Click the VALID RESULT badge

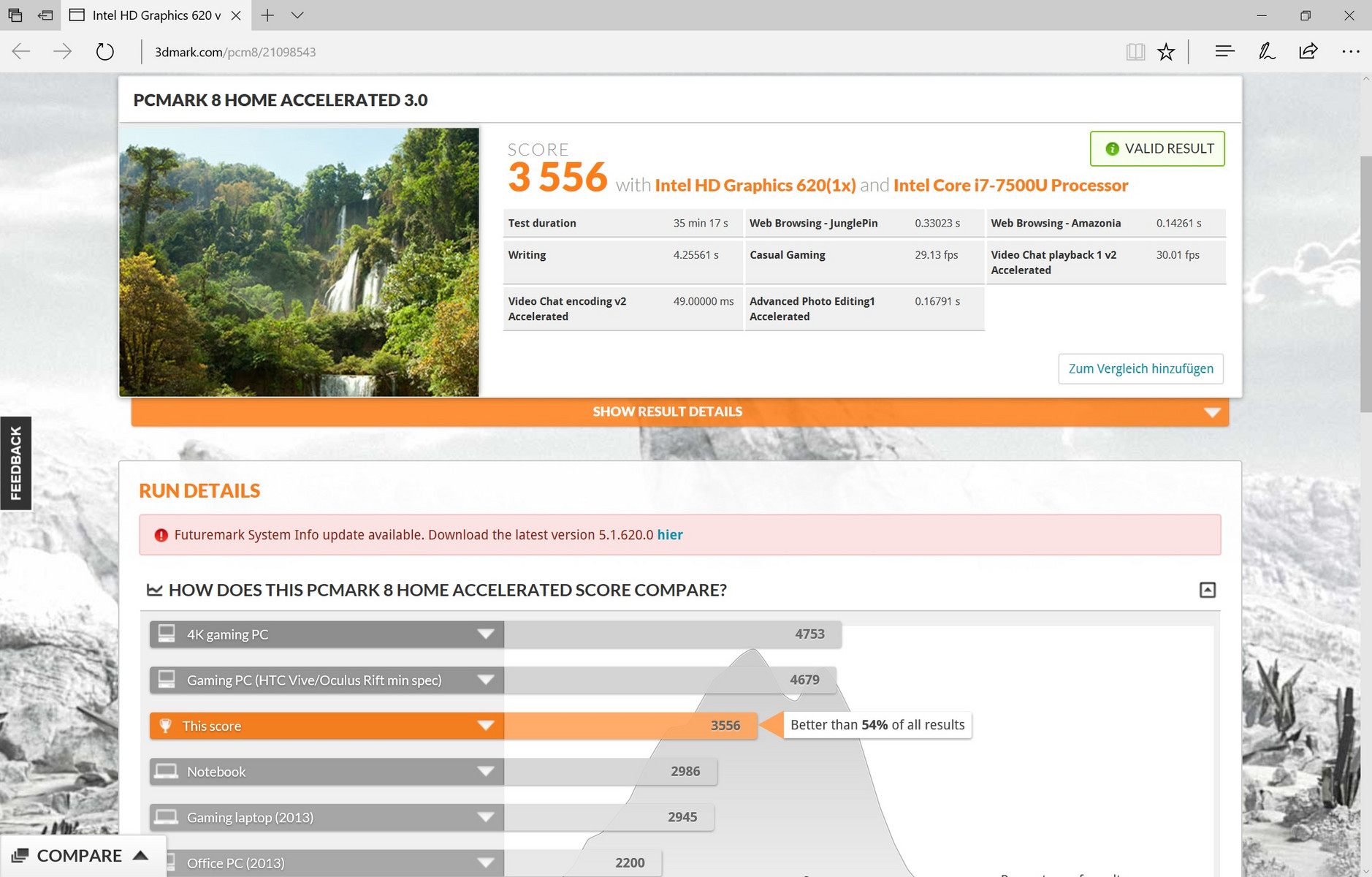pyautogui.click(x=1157, y=148)
